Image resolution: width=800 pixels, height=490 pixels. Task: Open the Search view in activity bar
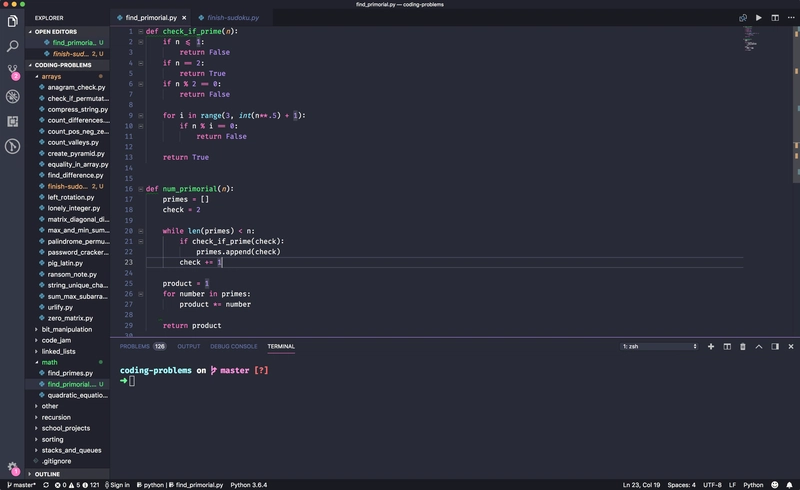12,46
